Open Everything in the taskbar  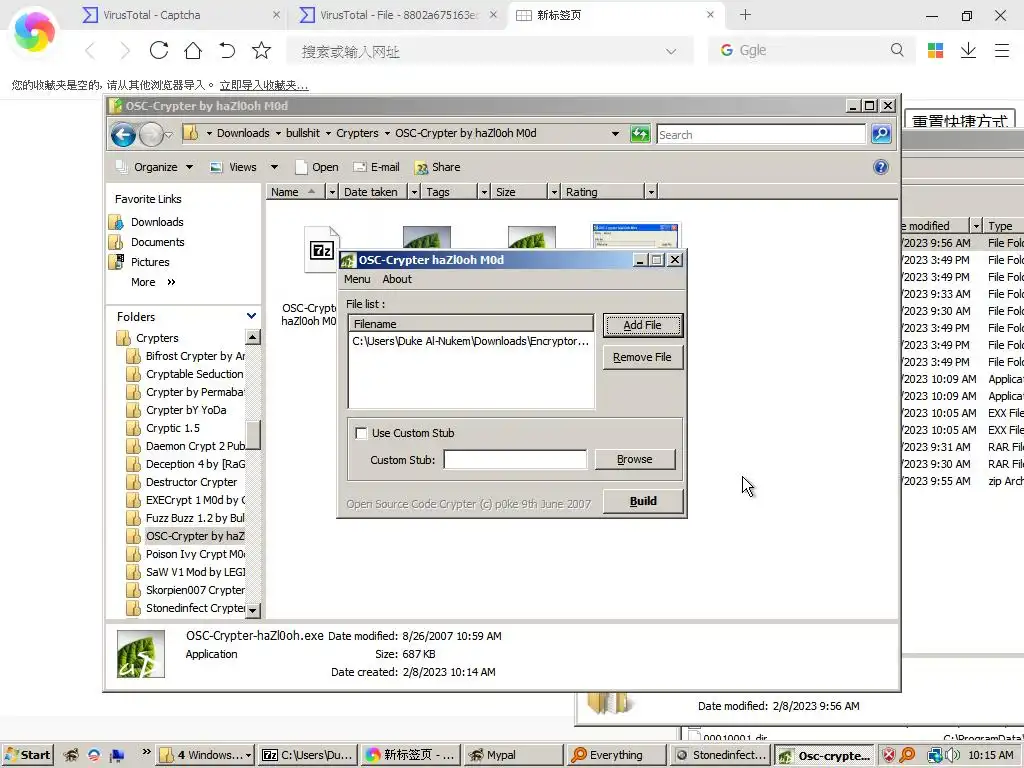pyautogui.click(x=617, y=755)
